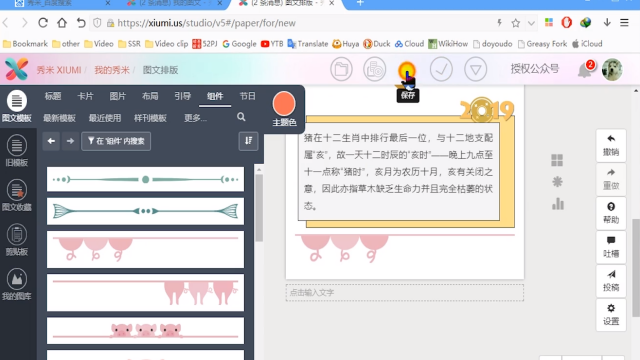This screenshot has width=640, height=360.
Task: Click 重做 redo button
Action: [611, 179]
